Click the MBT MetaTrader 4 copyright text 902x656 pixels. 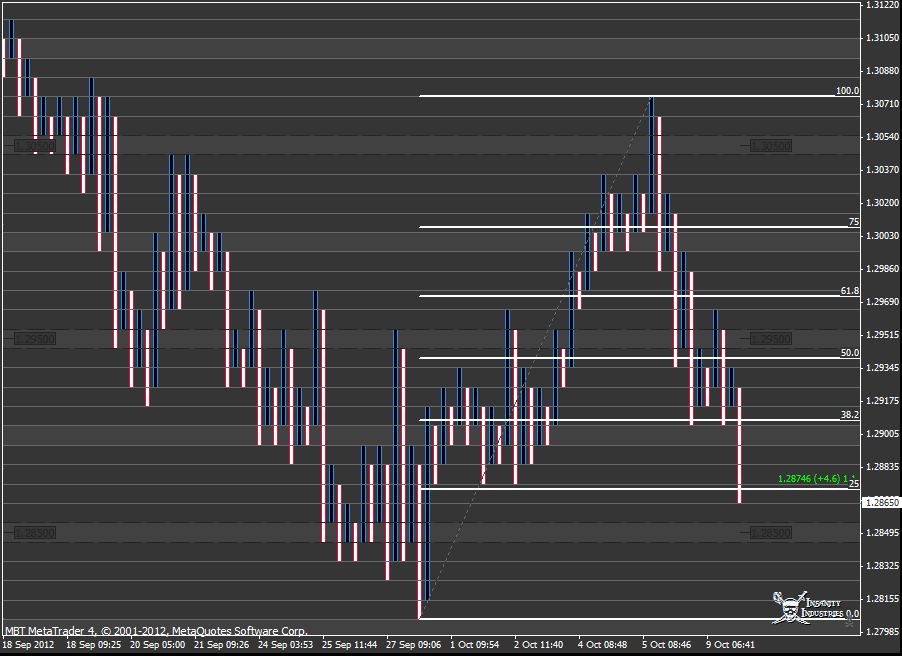pyautogui.click(x=156, y=631)
